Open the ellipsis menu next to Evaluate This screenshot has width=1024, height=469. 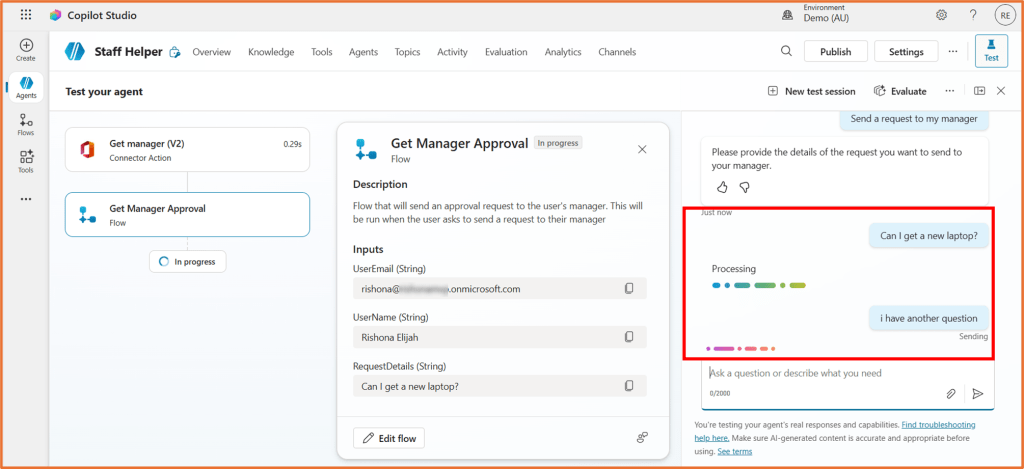pos(950,91)
